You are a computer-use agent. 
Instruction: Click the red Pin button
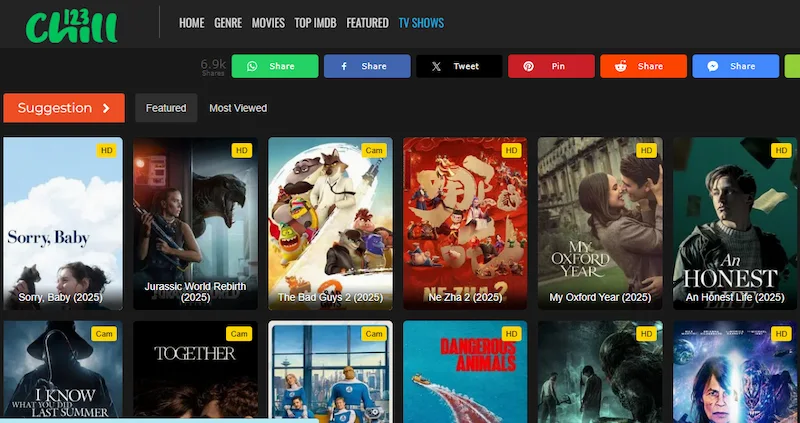pos(552,66)
